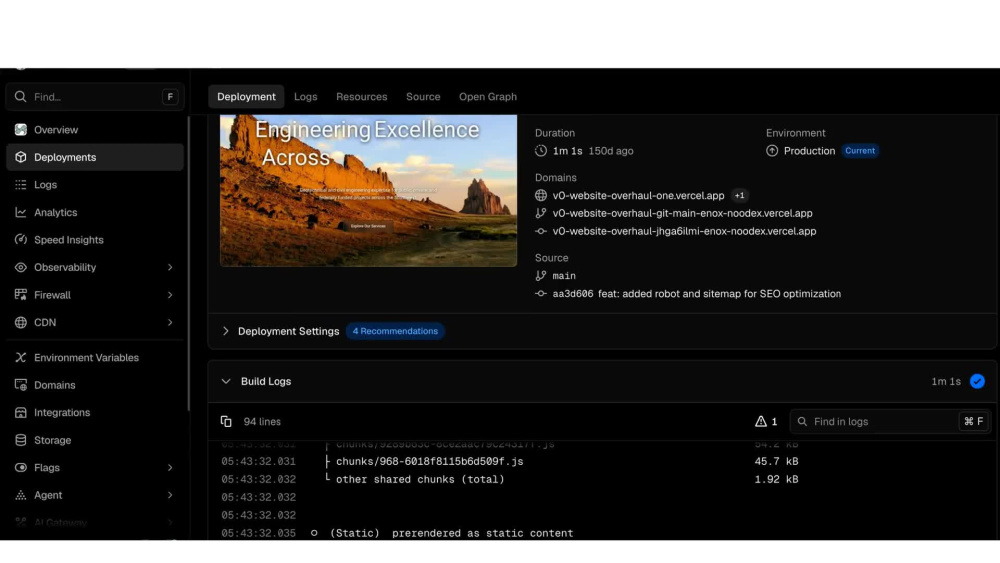Open Overview in the sidebar
The image size is (1000, 563).
(95, 129)
